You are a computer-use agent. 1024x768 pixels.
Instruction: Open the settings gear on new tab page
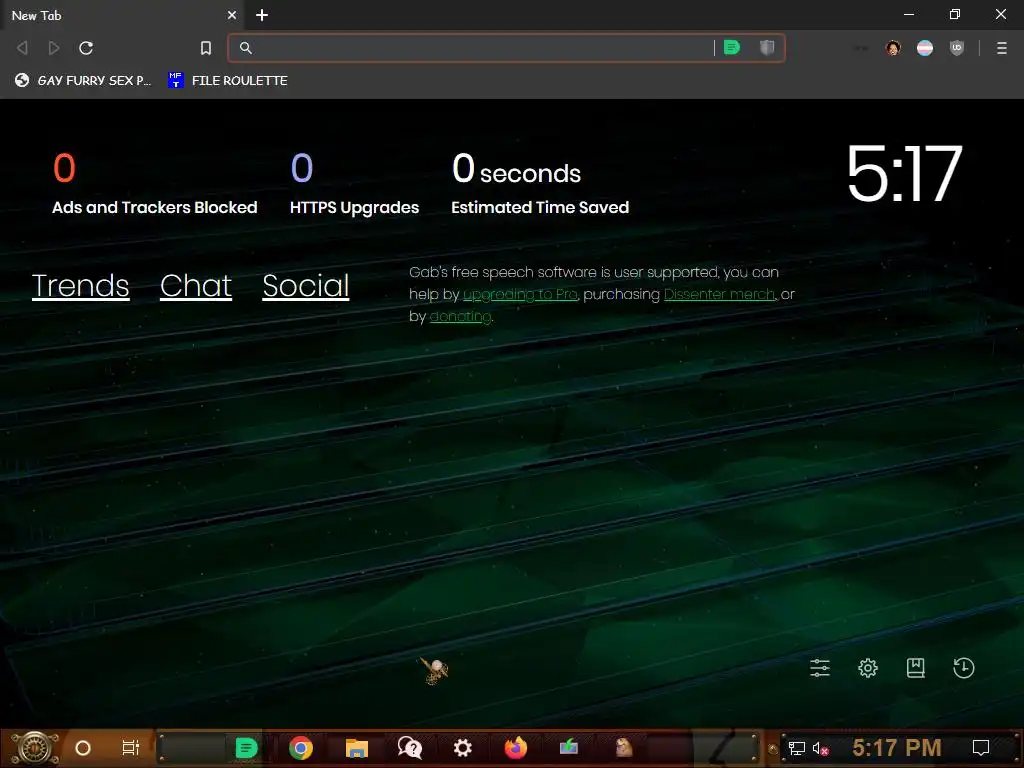point(868,668)
